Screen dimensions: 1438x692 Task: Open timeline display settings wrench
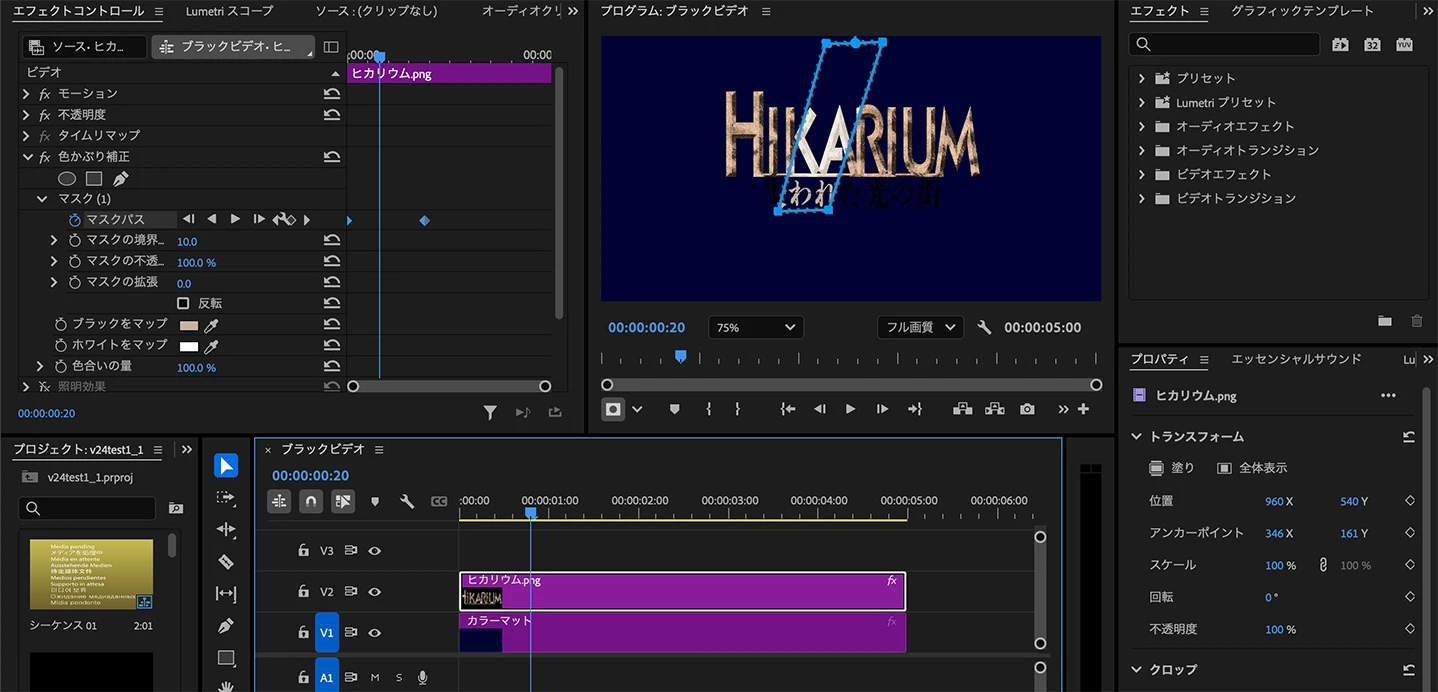pyautogui.click(x=407, y=501)
